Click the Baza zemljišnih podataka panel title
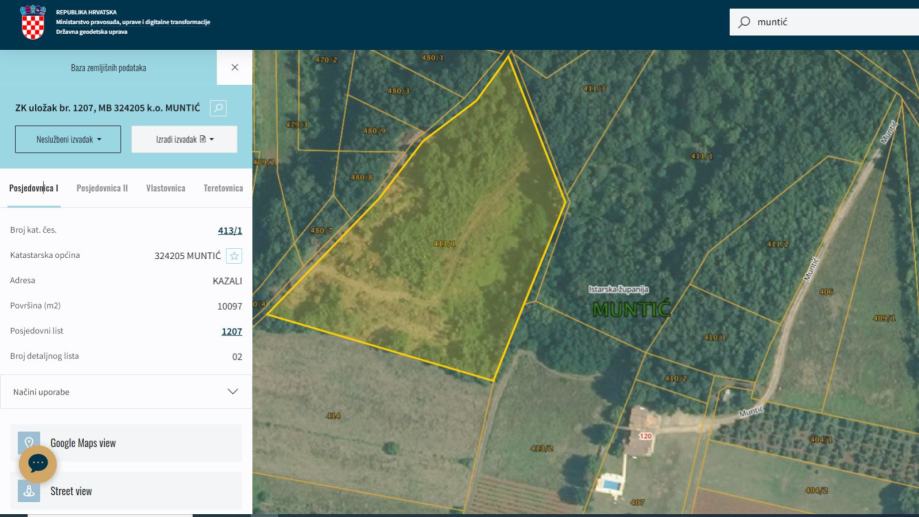The image size is (919, 517). 108,68
